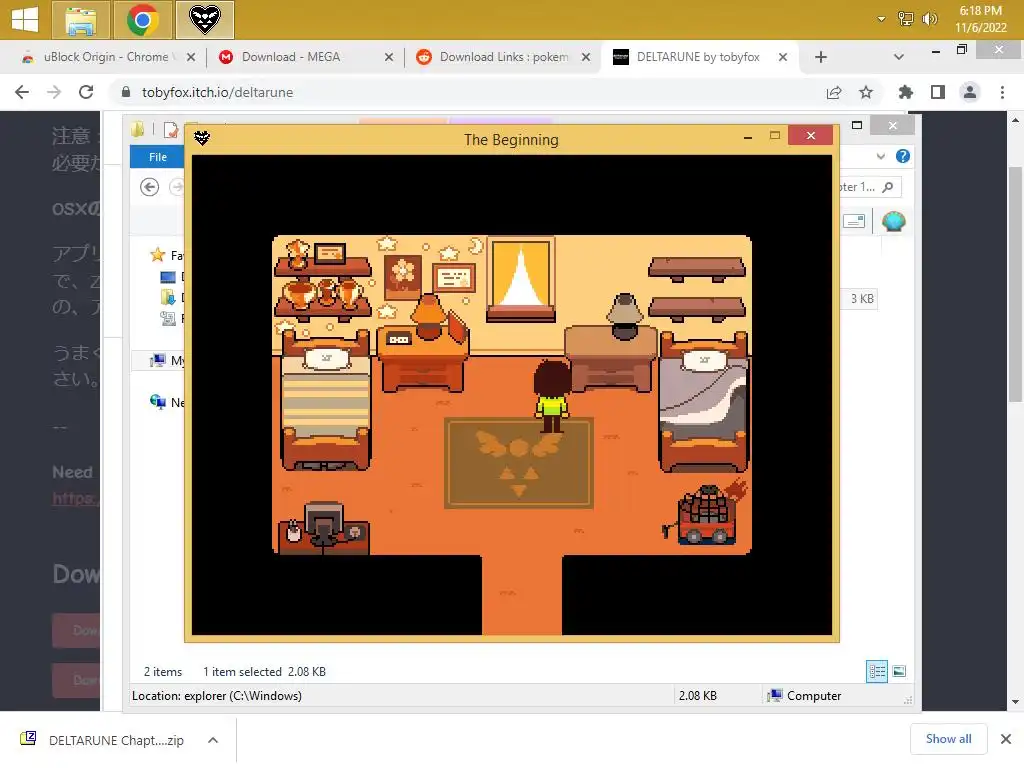Viewport: 1024px width, 768px height.
Task: Open the Deltarune game window icon menu
Action: 202,138
